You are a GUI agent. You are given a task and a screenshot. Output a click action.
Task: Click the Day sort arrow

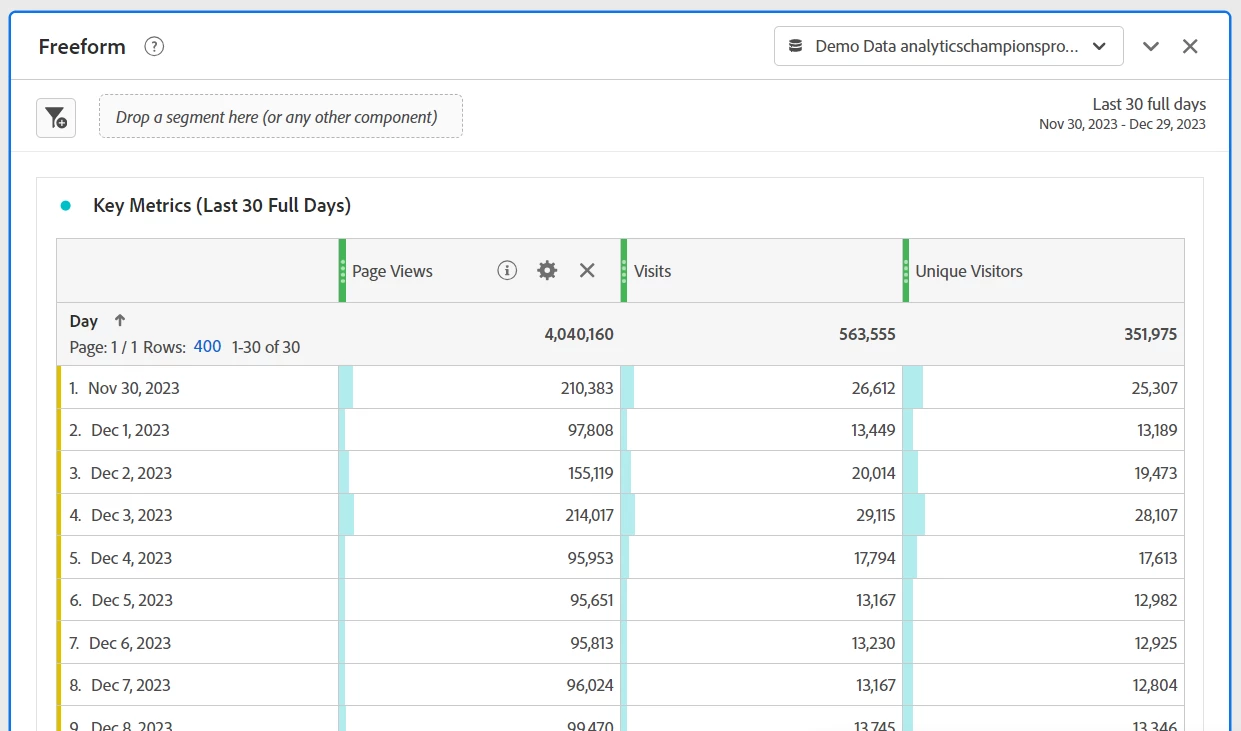click(x=120, y=321)
